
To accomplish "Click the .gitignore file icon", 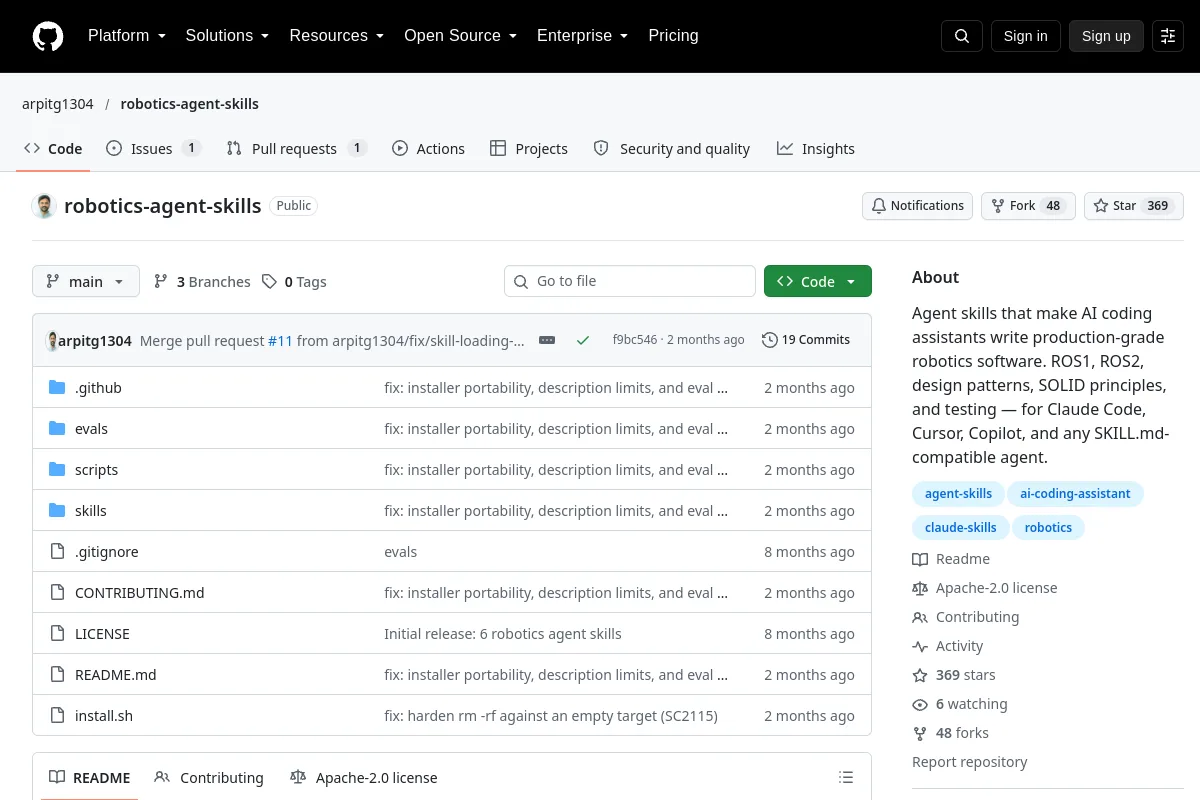I will (x=57, y=551).
